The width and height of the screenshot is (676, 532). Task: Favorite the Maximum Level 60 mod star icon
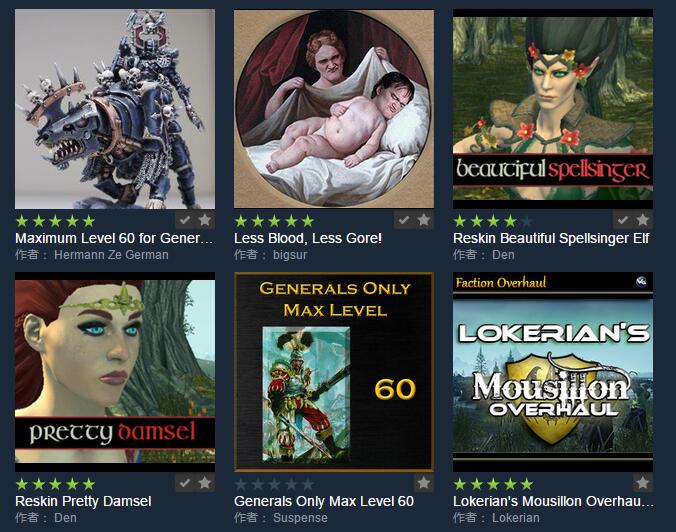click(x=205, y=220)
